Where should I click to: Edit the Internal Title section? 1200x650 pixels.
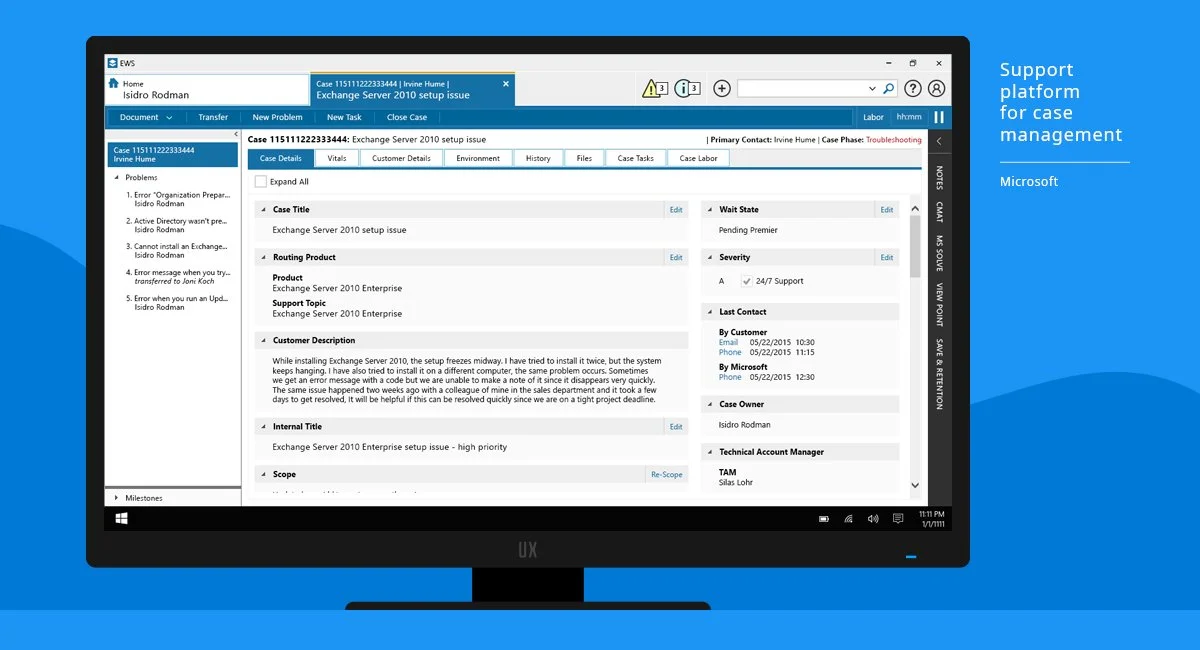[676, 426]
